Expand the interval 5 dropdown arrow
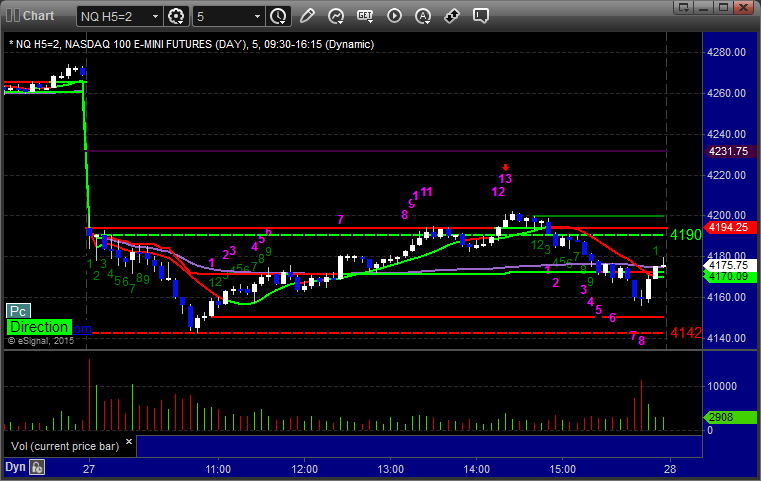This screenshot has height=481, width=761. (x=258, y=17)
